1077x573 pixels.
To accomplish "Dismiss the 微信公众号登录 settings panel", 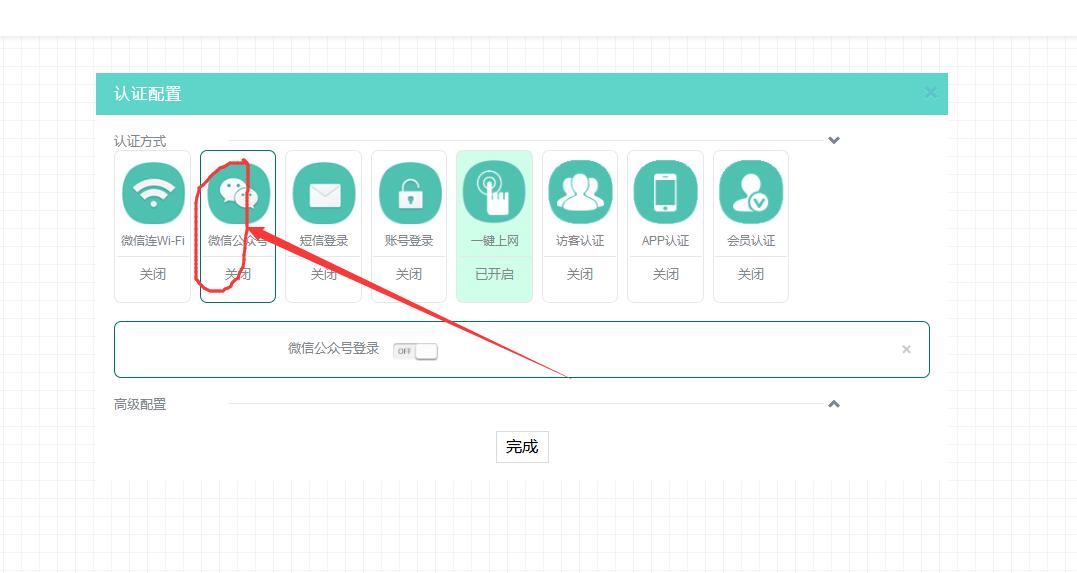I will (907, 349).
